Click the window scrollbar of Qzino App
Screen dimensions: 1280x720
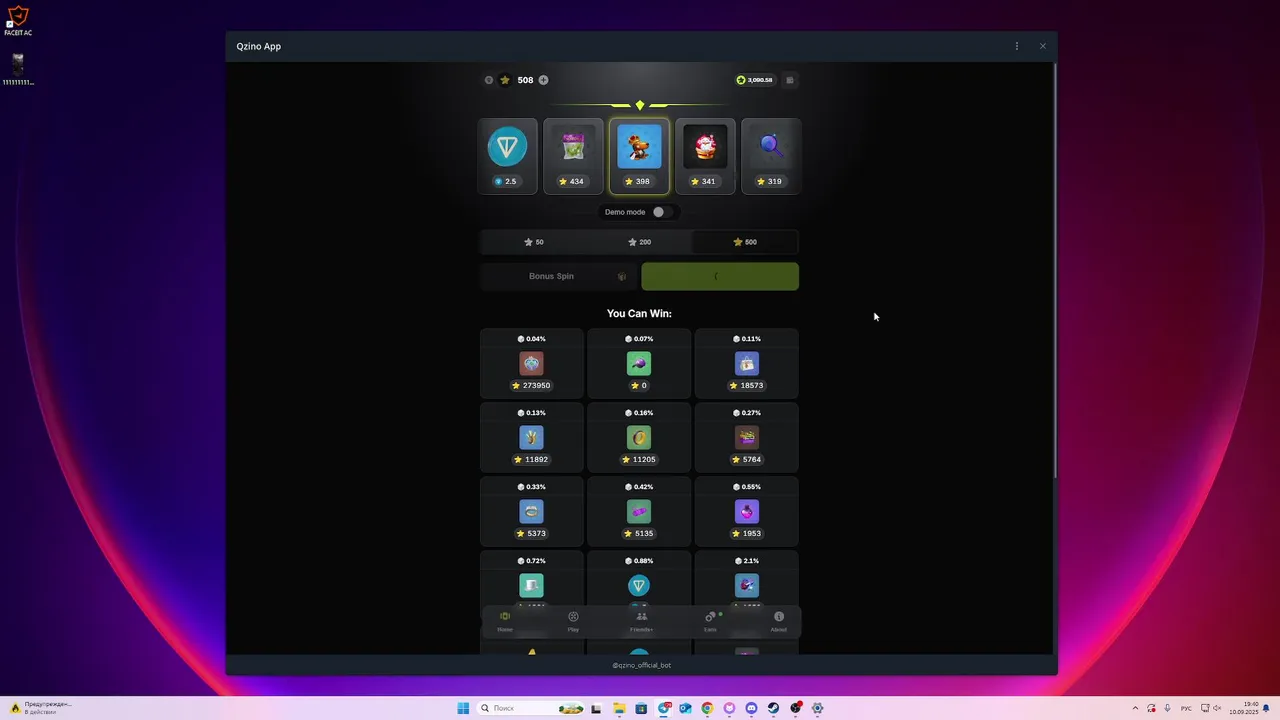(1055, 270)
